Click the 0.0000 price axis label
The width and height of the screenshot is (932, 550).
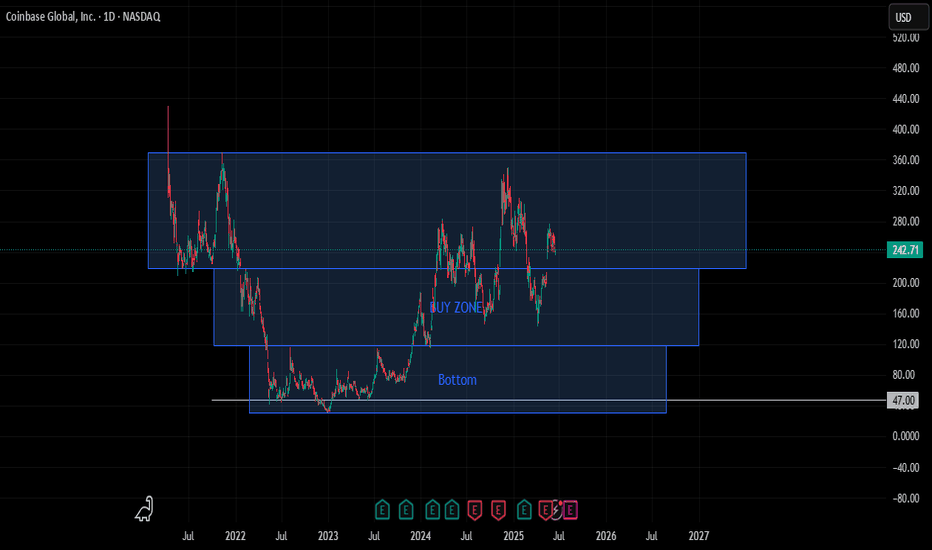[905, 436]
